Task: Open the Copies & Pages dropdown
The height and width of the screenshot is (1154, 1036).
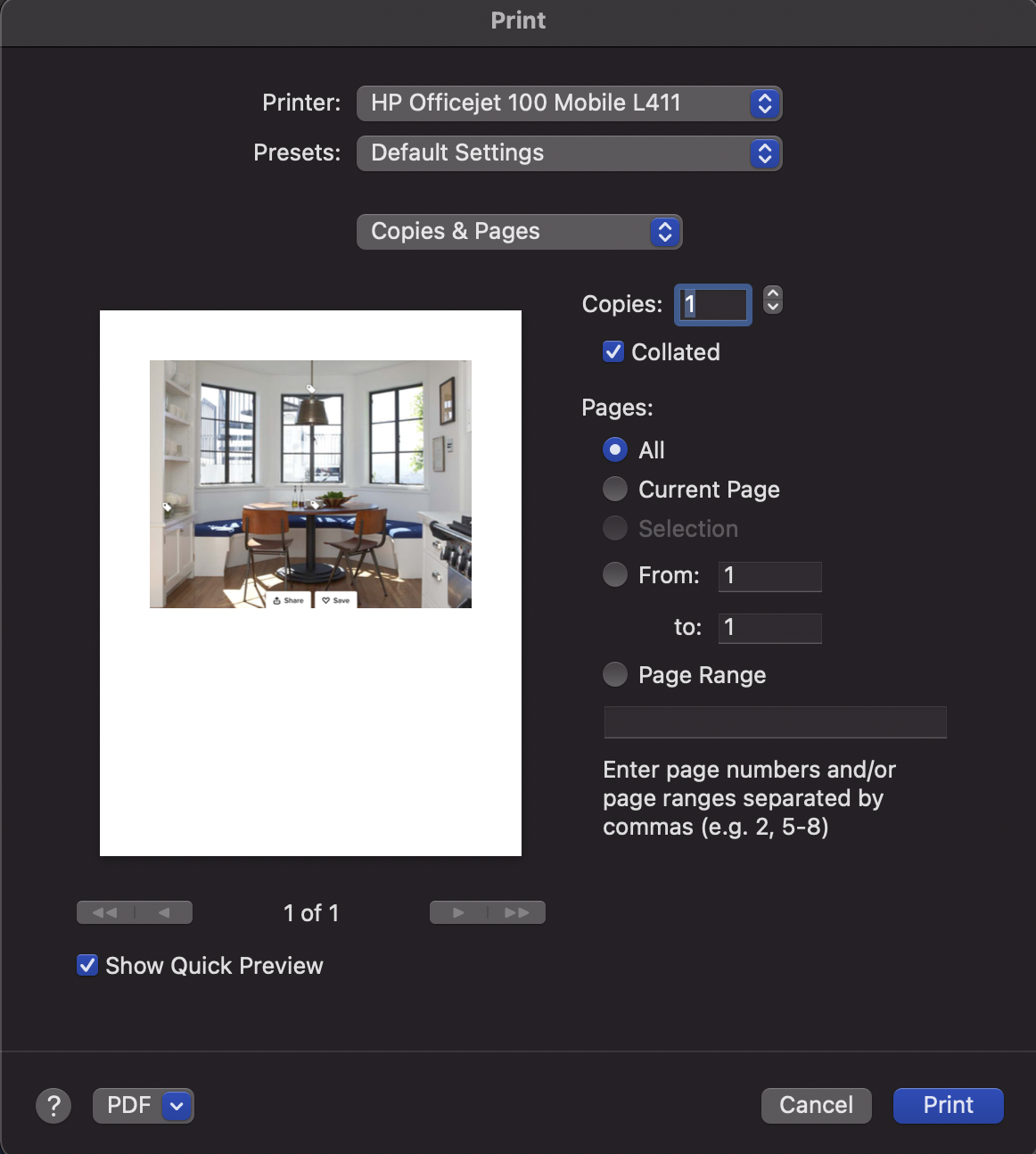Action: coord(519,231)
